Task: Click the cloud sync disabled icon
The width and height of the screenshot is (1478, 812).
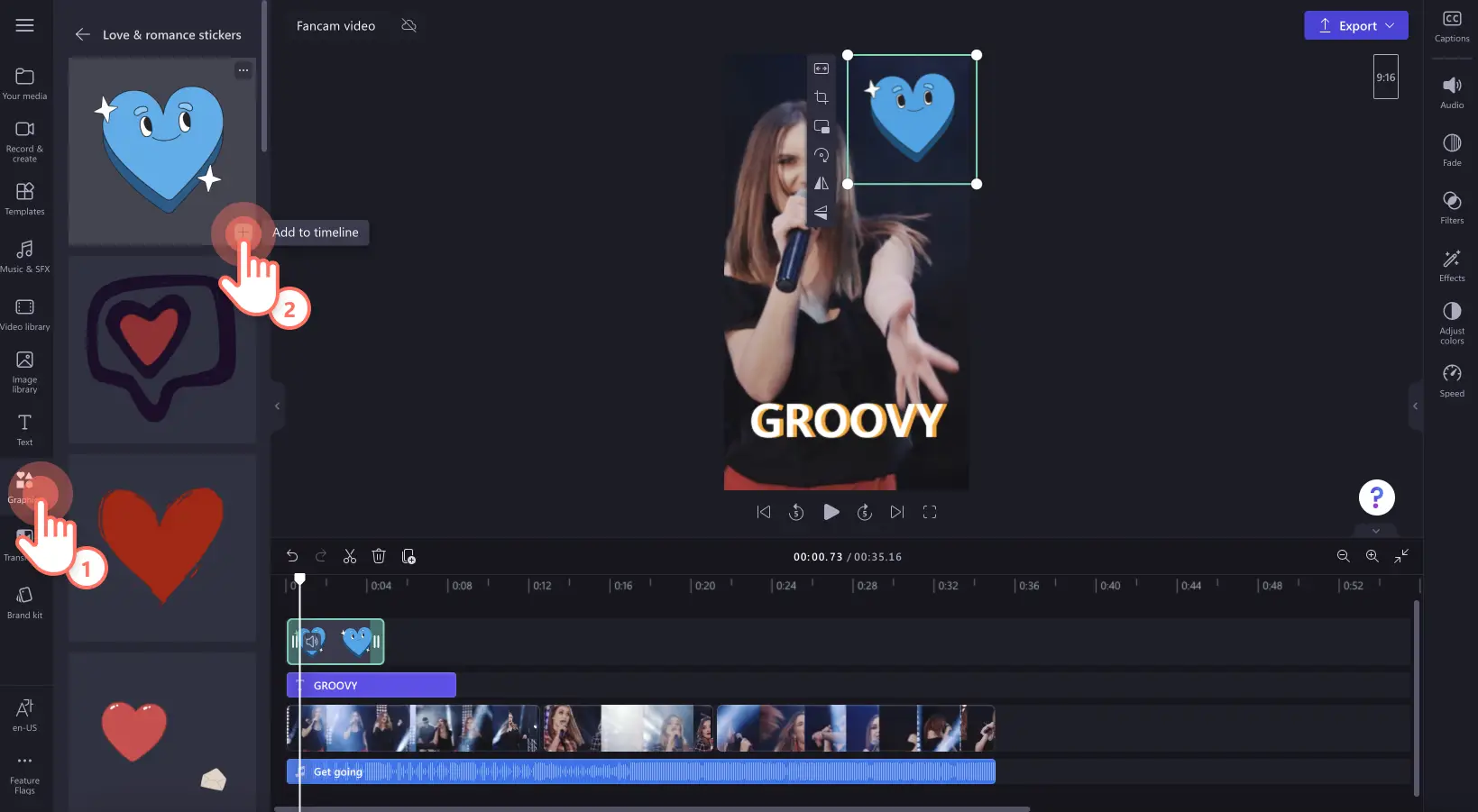Action: pyautogui.click(x=409, y=25)
